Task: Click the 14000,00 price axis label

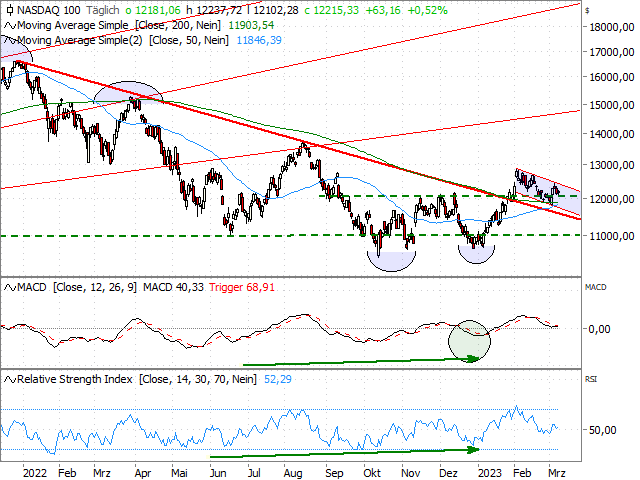Action: (x=612, y=134)
